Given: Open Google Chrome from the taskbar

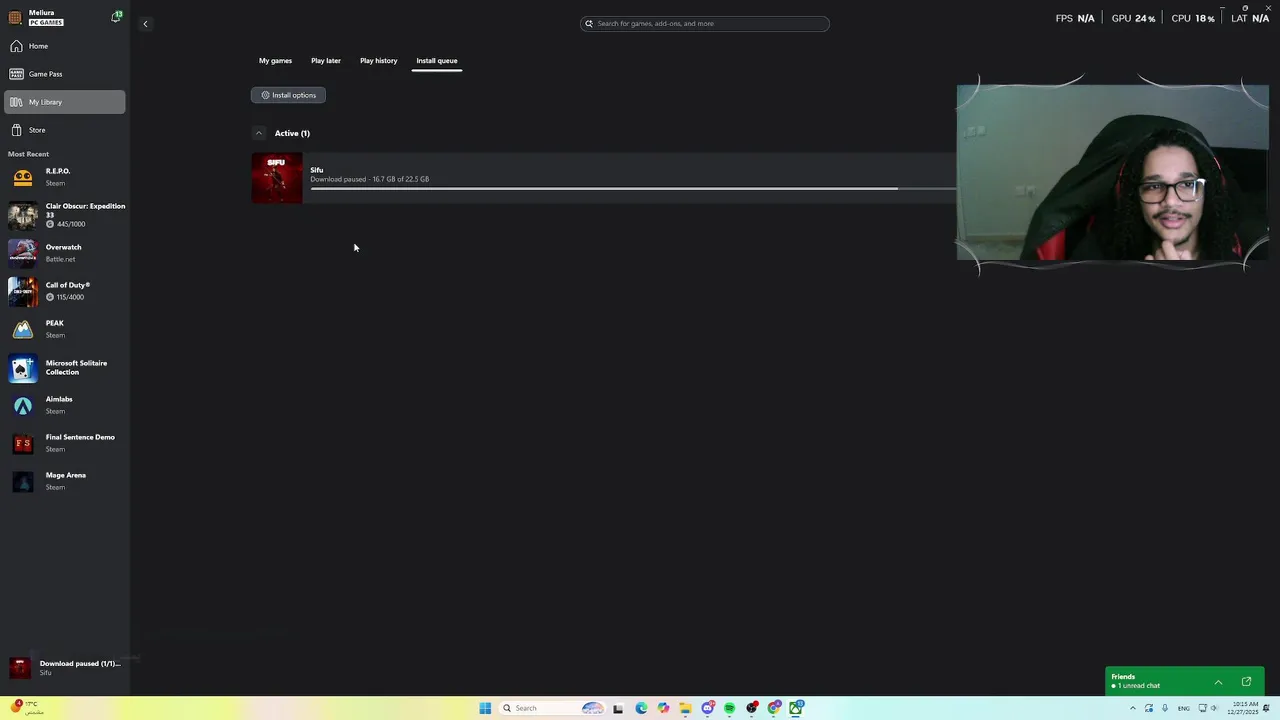Looking at the screenshot, I should (774, 708).
